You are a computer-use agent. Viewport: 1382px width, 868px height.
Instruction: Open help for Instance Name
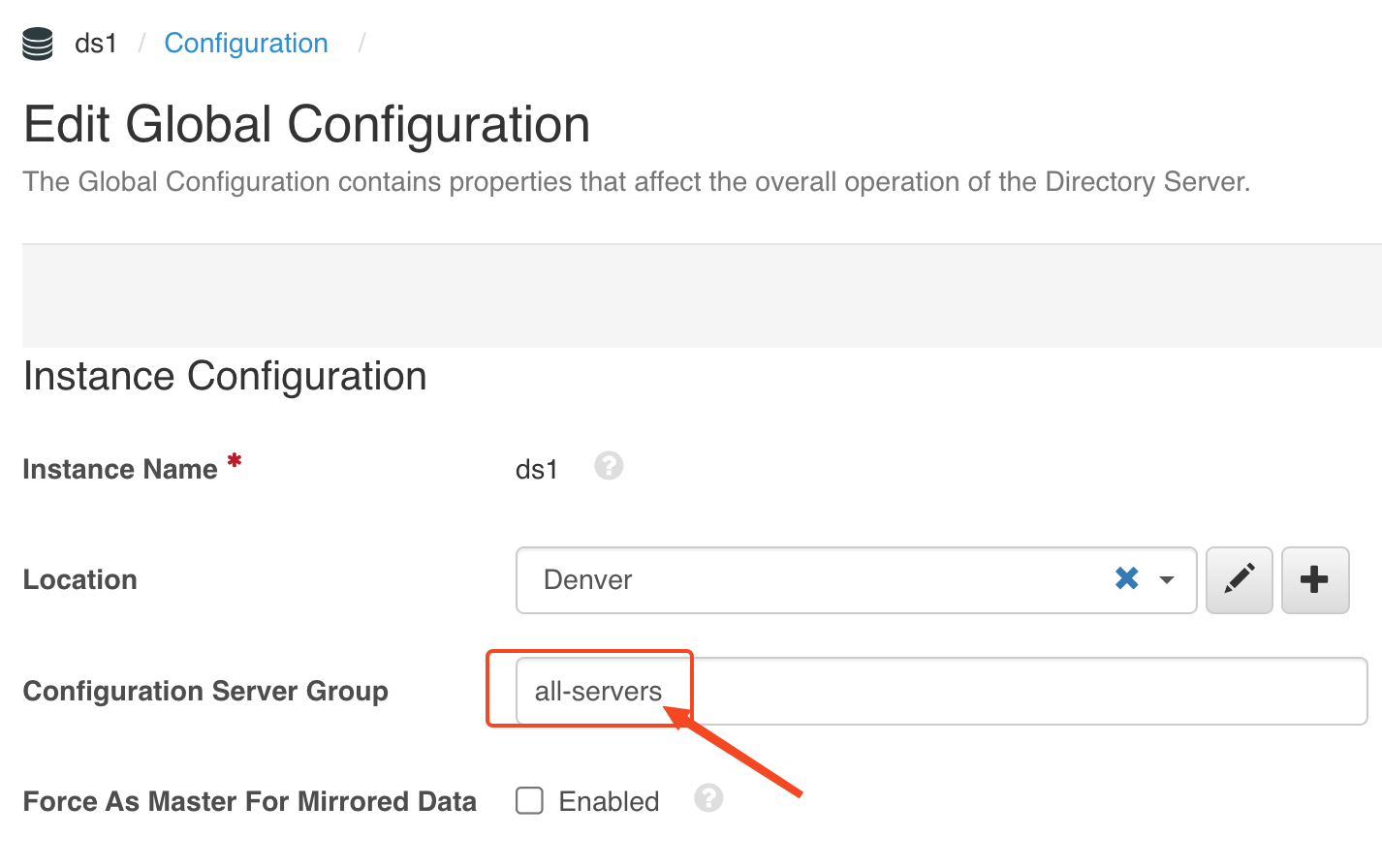609,466
